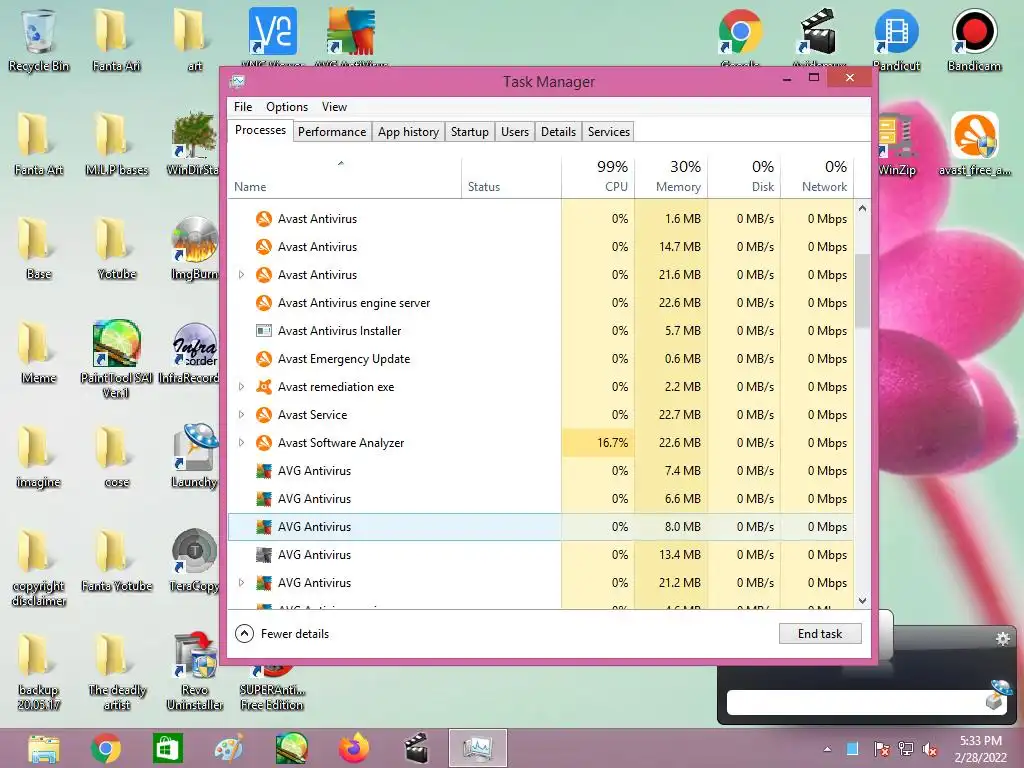The width and height of the screenshot is (1024, 768).
Task: Open the Paint taskbar icon
Action: pos(229,748)
